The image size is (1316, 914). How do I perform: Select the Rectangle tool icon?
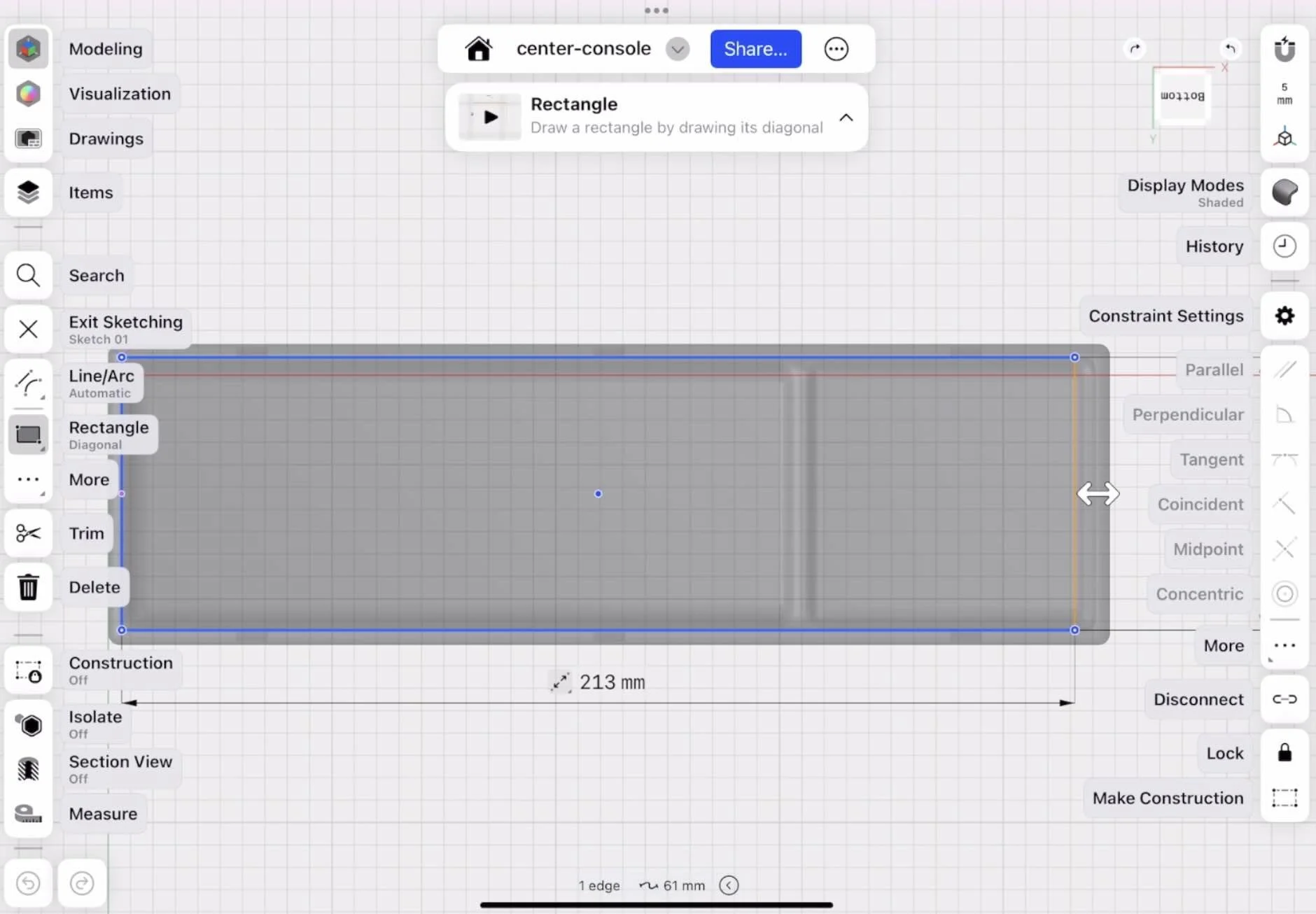pyautogui.click(x=28, y=434)
